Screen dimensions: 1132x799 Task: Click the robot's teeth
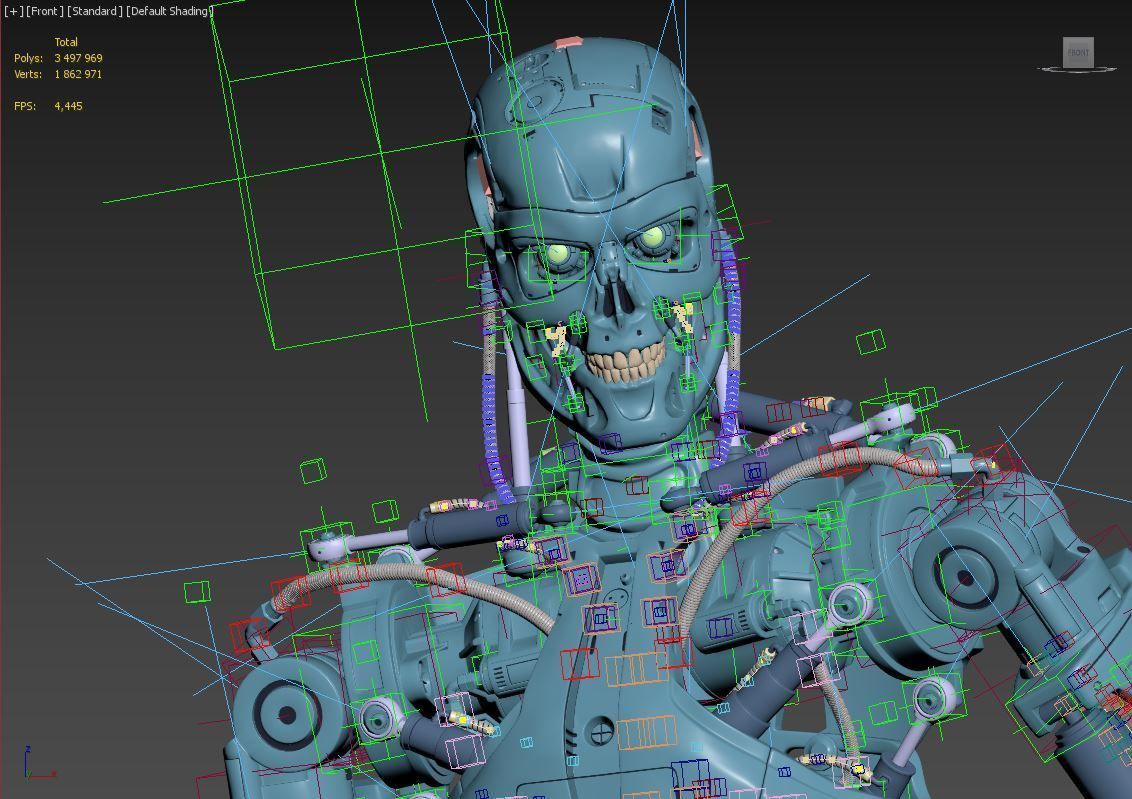click(626, 362)
